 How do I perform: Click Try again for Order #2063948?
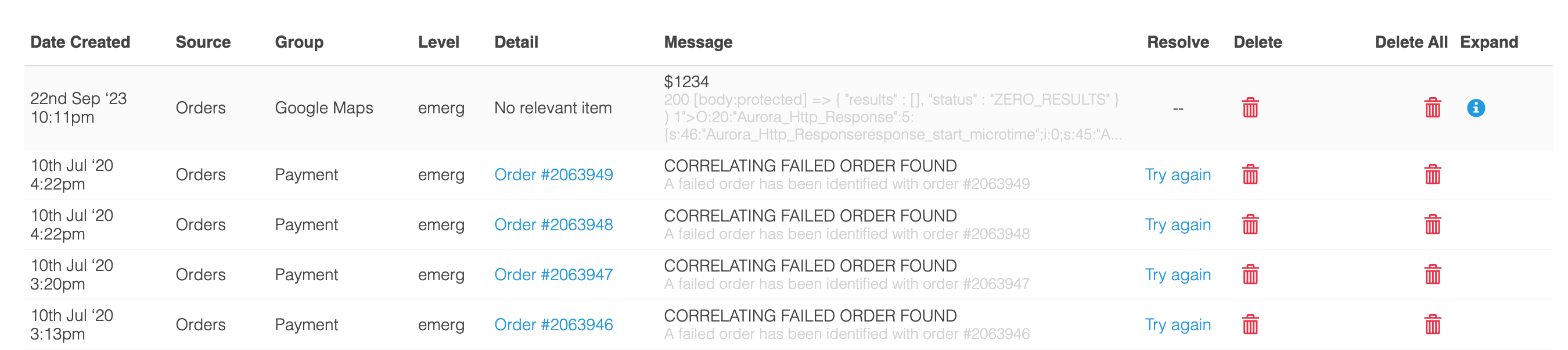point(1177,225)
